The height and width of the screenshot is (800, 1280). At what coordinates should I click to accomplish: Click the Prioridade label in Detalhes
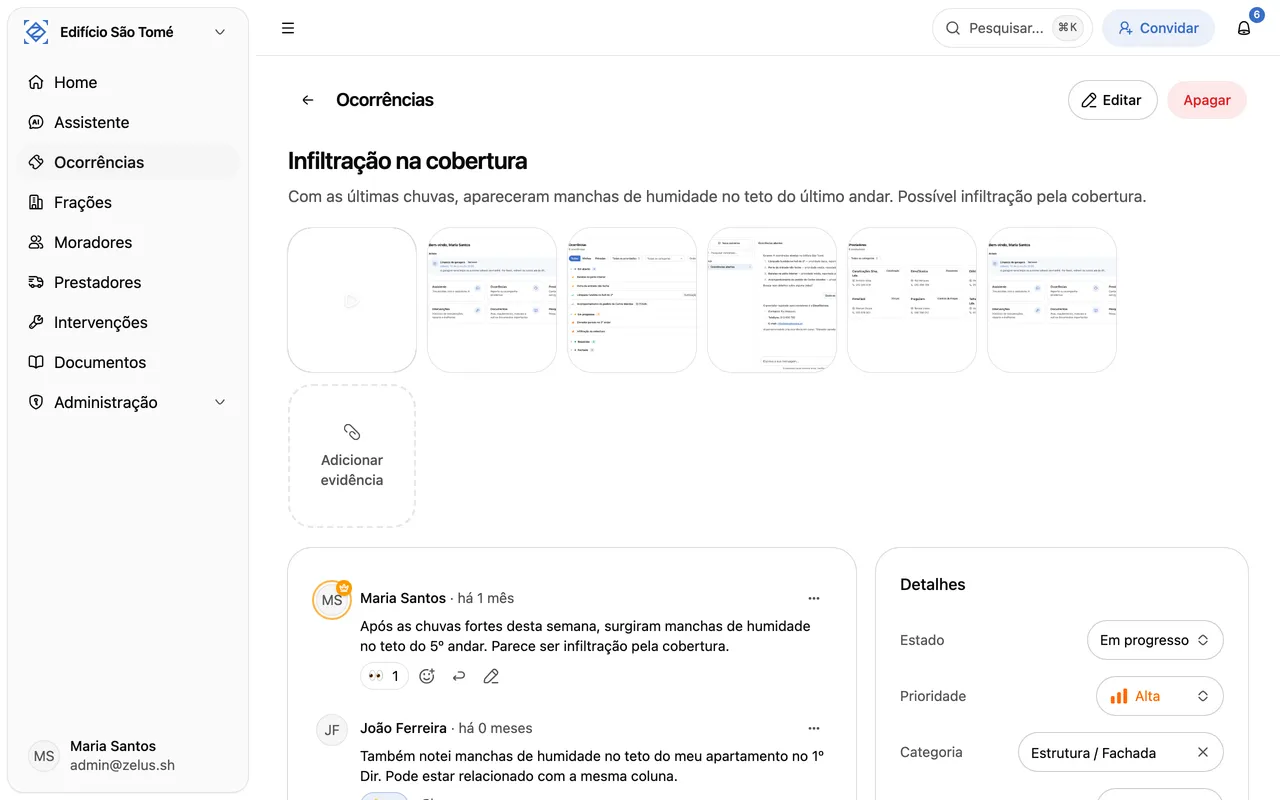point(933,696)
